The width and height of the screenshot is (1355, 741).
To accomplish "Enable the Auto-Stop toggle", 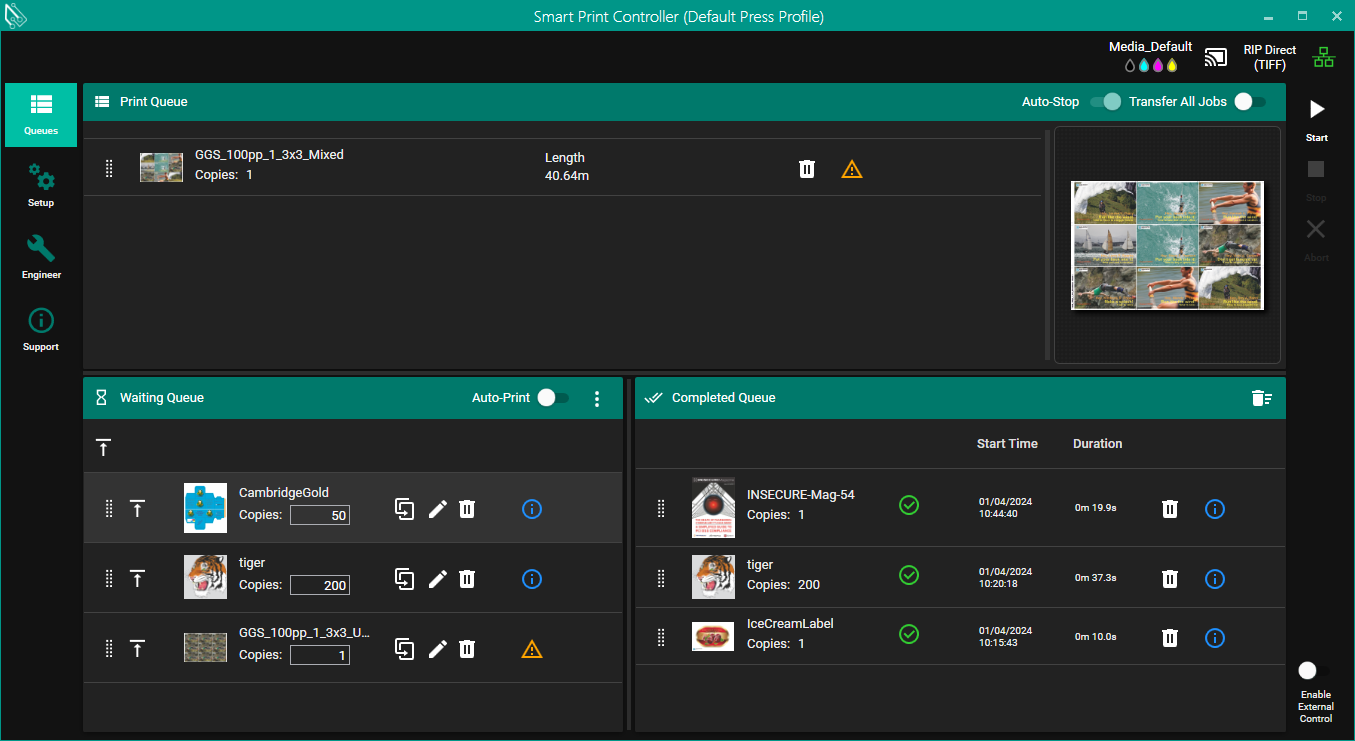I will 1106,101.
